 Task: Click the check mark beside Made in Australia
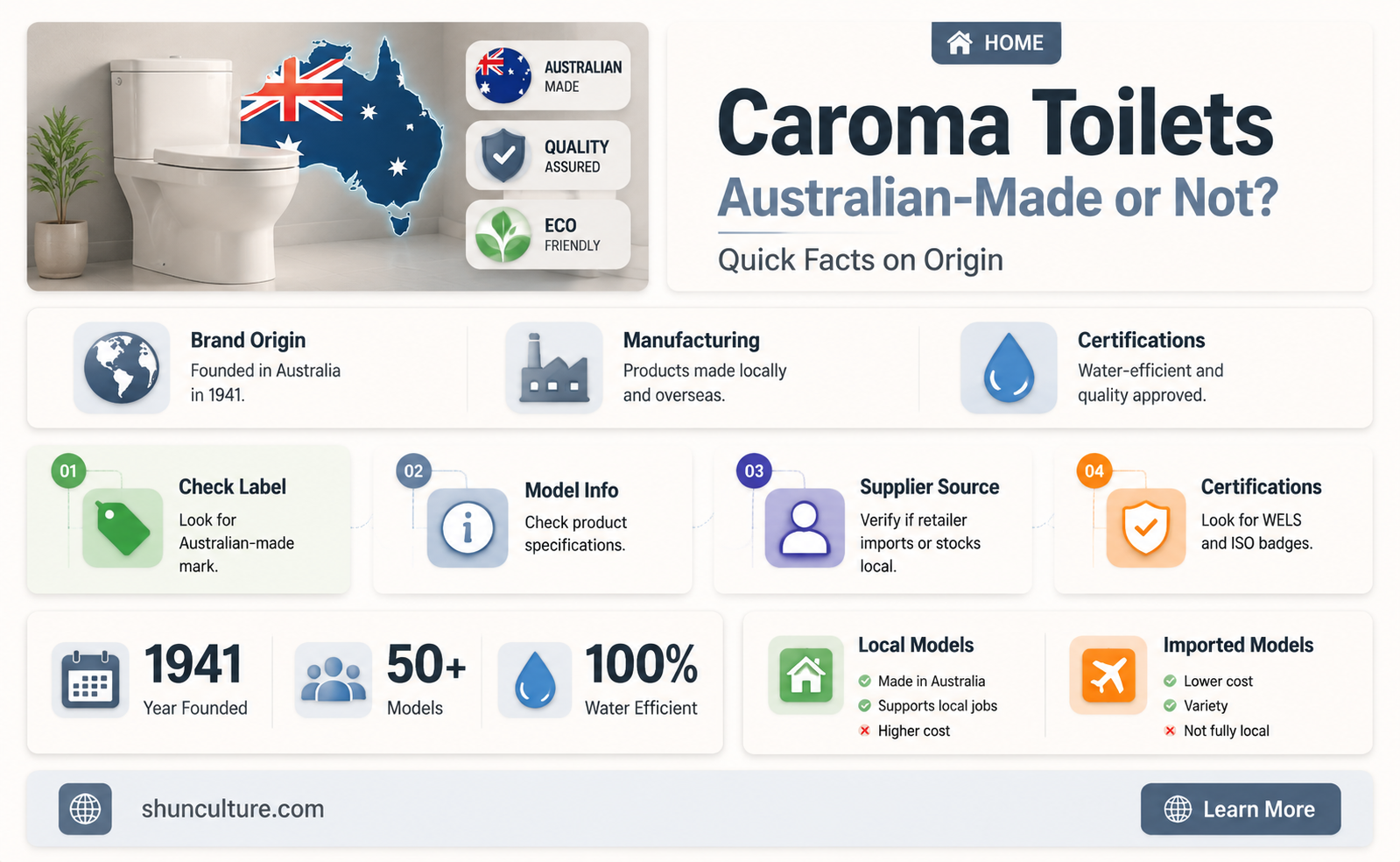(x=864, y=681)
